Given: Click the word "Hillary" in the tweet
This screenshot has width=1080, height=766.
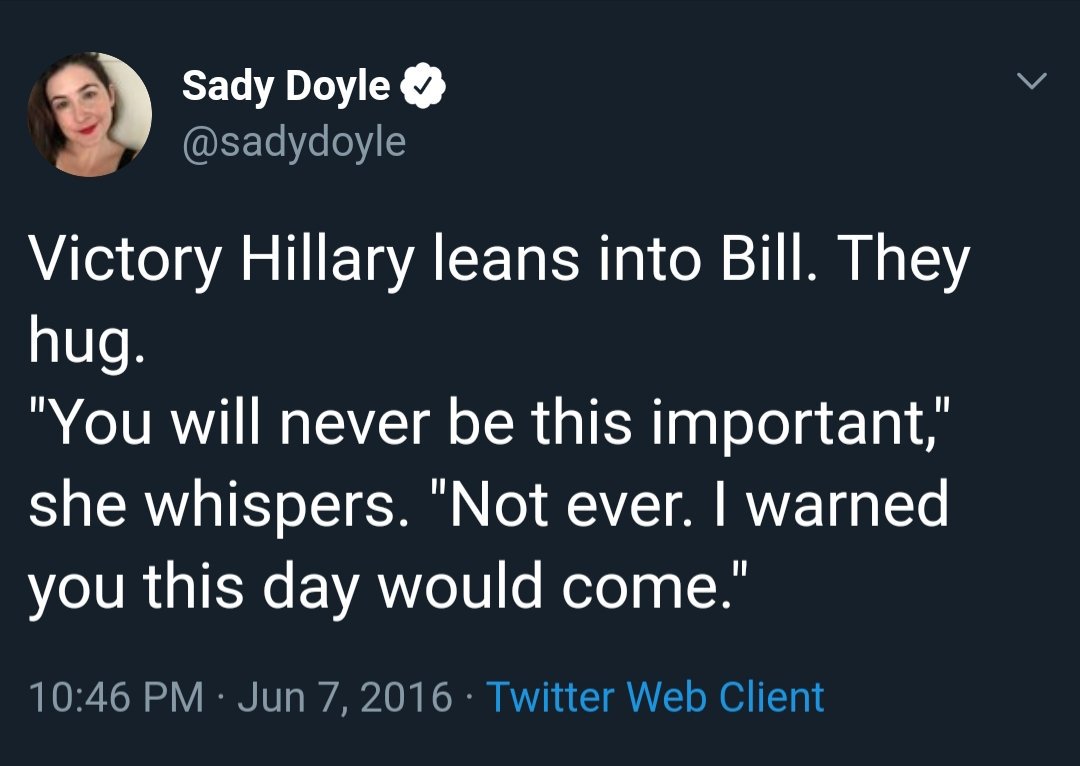Looking at the screenshot, I should [326, 262].
